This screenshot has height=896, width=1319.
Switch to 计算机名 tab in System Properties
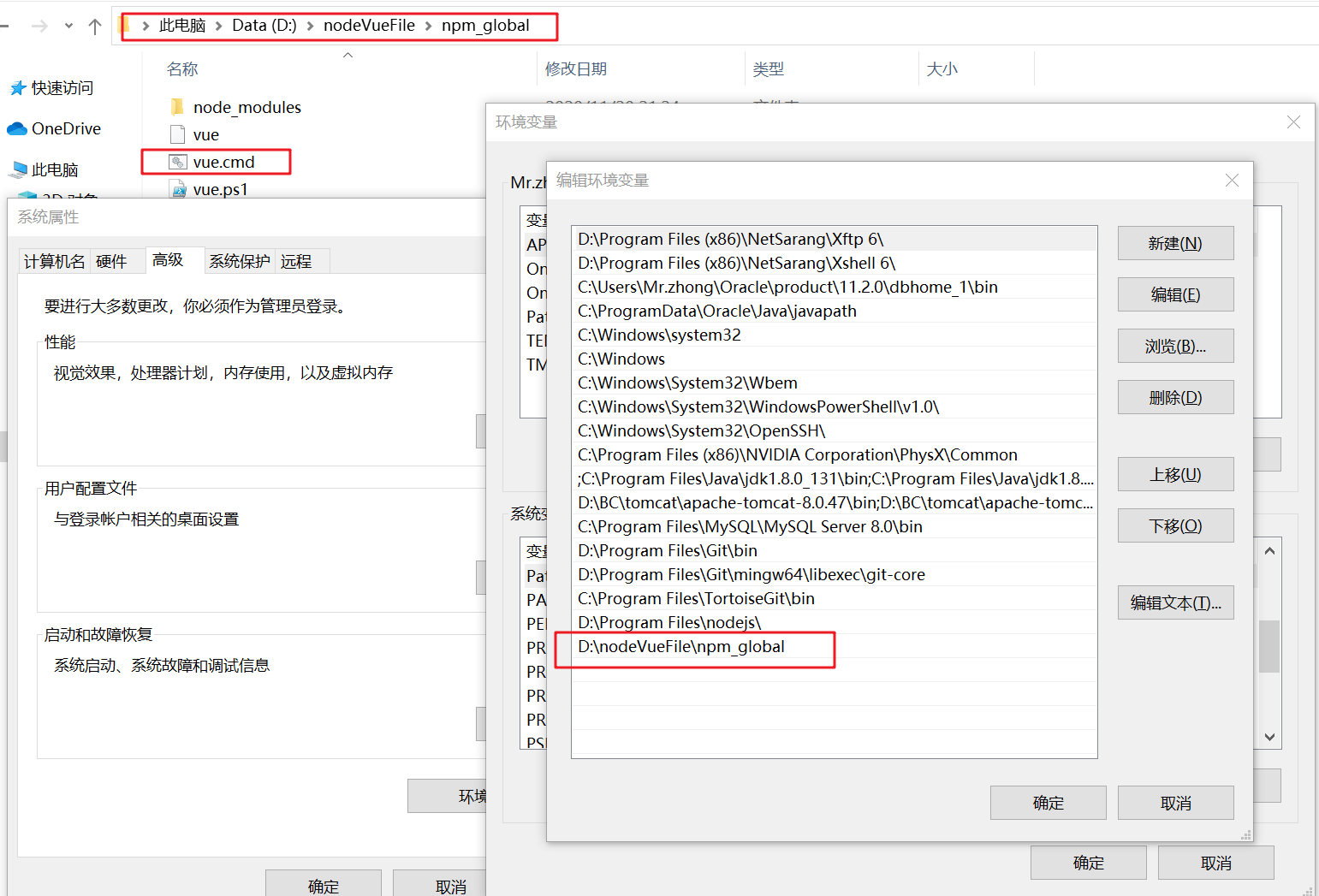tap(55, 261)
